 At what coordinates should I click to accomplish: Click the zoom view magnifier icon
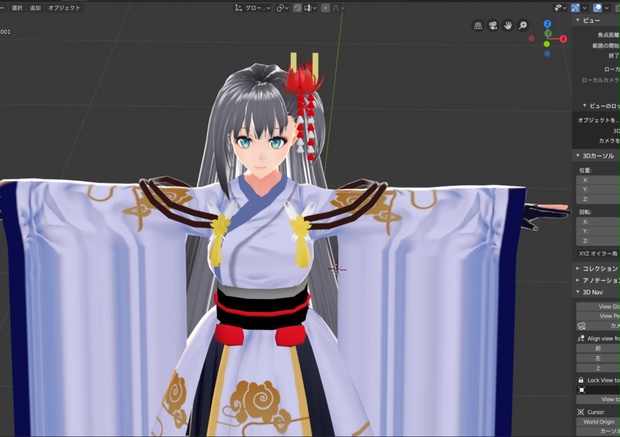tap(523, 26)
